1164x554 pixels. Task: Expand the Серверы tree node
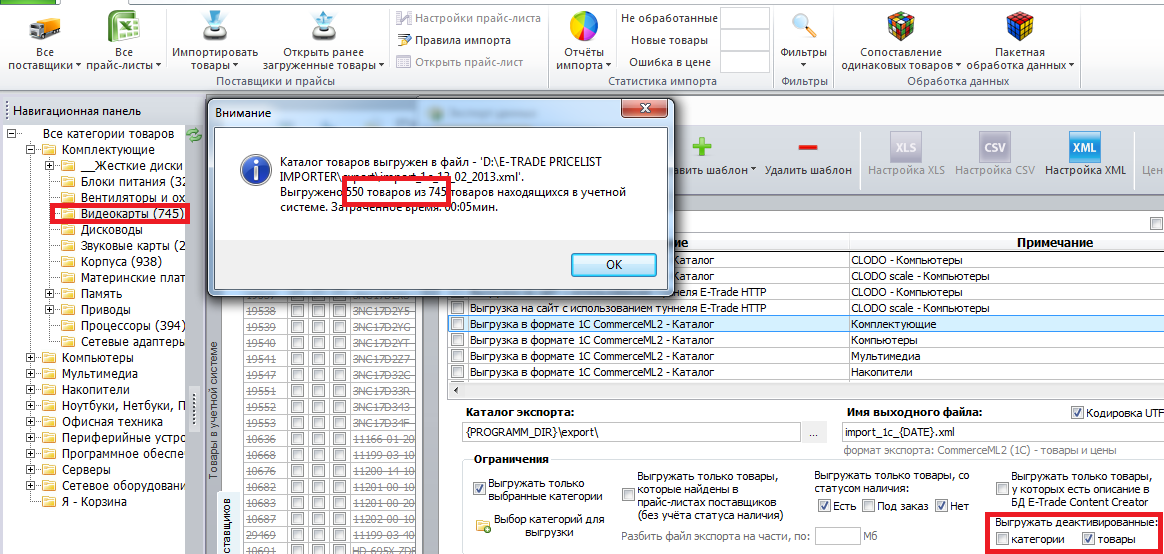[31, 469]
